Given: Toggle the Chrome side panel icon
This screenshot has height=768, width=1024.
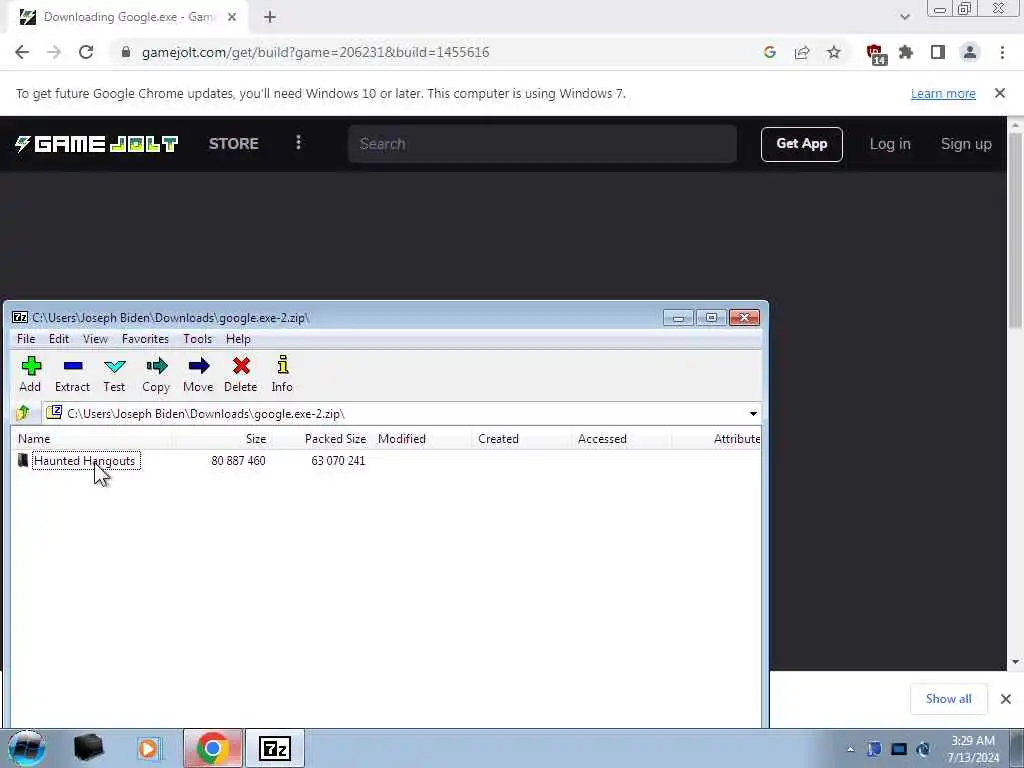Looking at the screenshot, I should (x=938, y=52).
